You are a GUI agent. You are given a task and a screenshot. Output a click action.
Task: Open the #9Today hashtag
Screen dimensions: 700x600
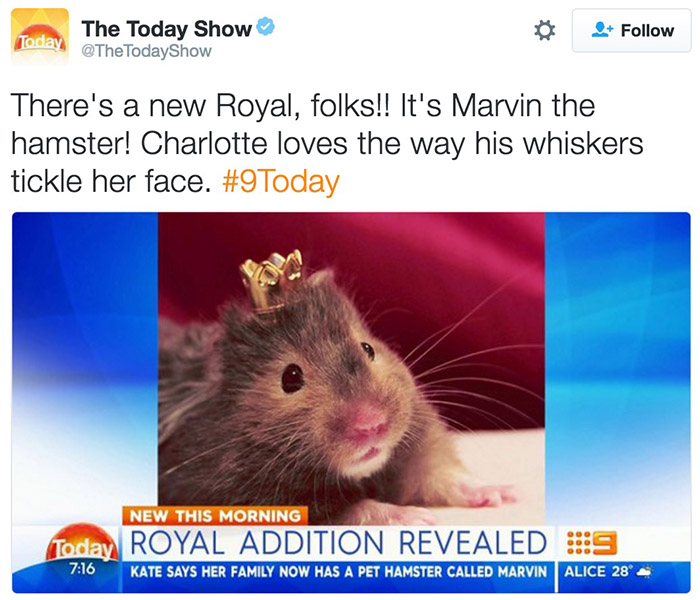281,182
